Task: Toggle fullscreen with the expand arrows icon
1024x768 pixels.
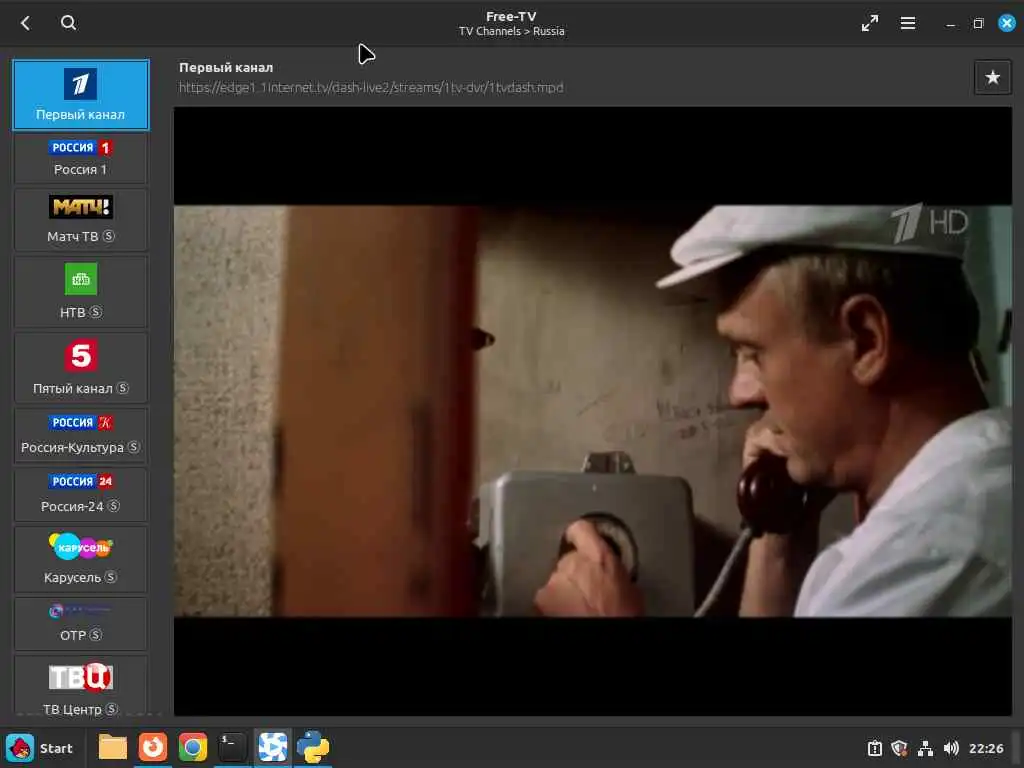Action: pyautogui.click(x=869, y=24)
